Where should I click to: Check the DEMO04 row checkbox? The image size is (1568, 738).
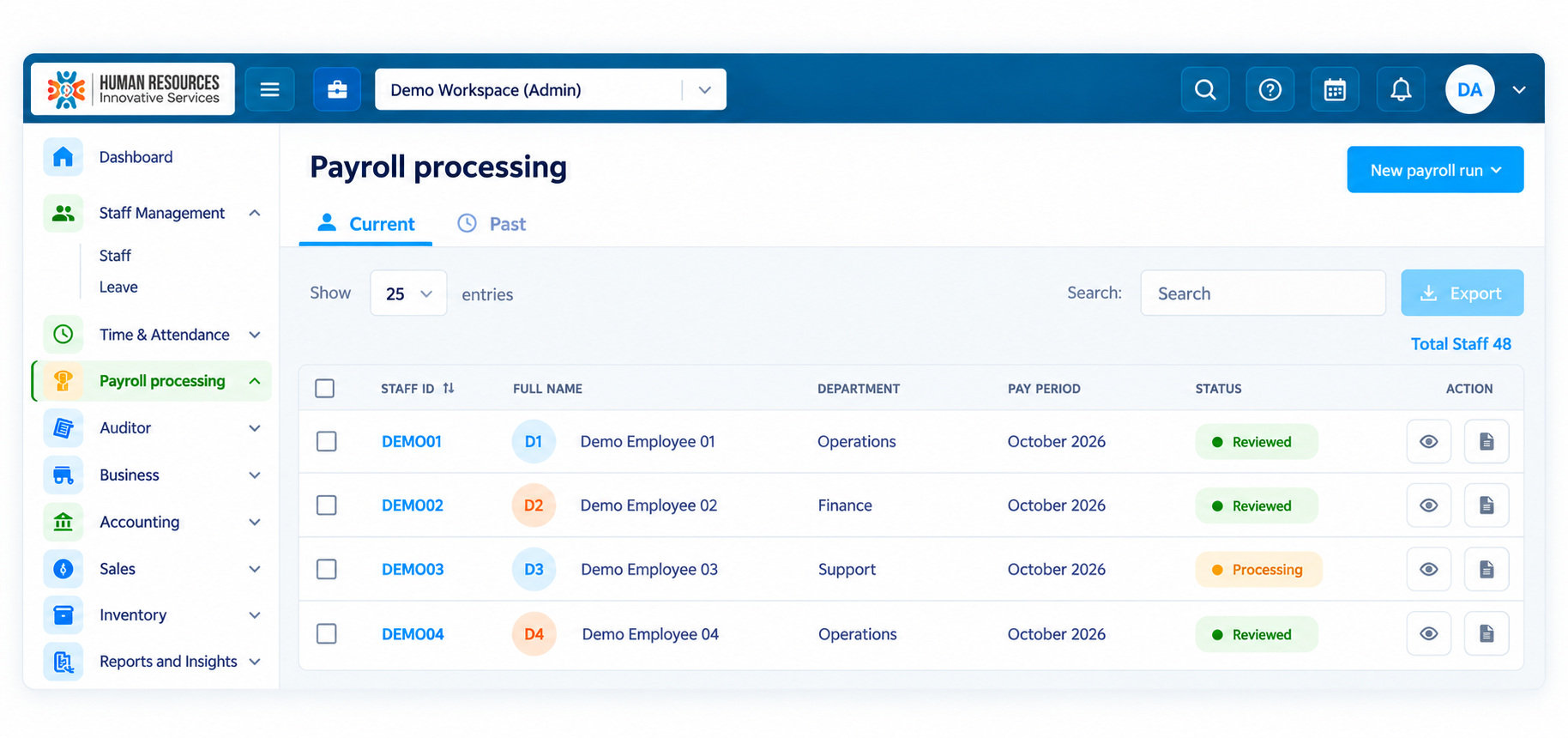point(326,633)
